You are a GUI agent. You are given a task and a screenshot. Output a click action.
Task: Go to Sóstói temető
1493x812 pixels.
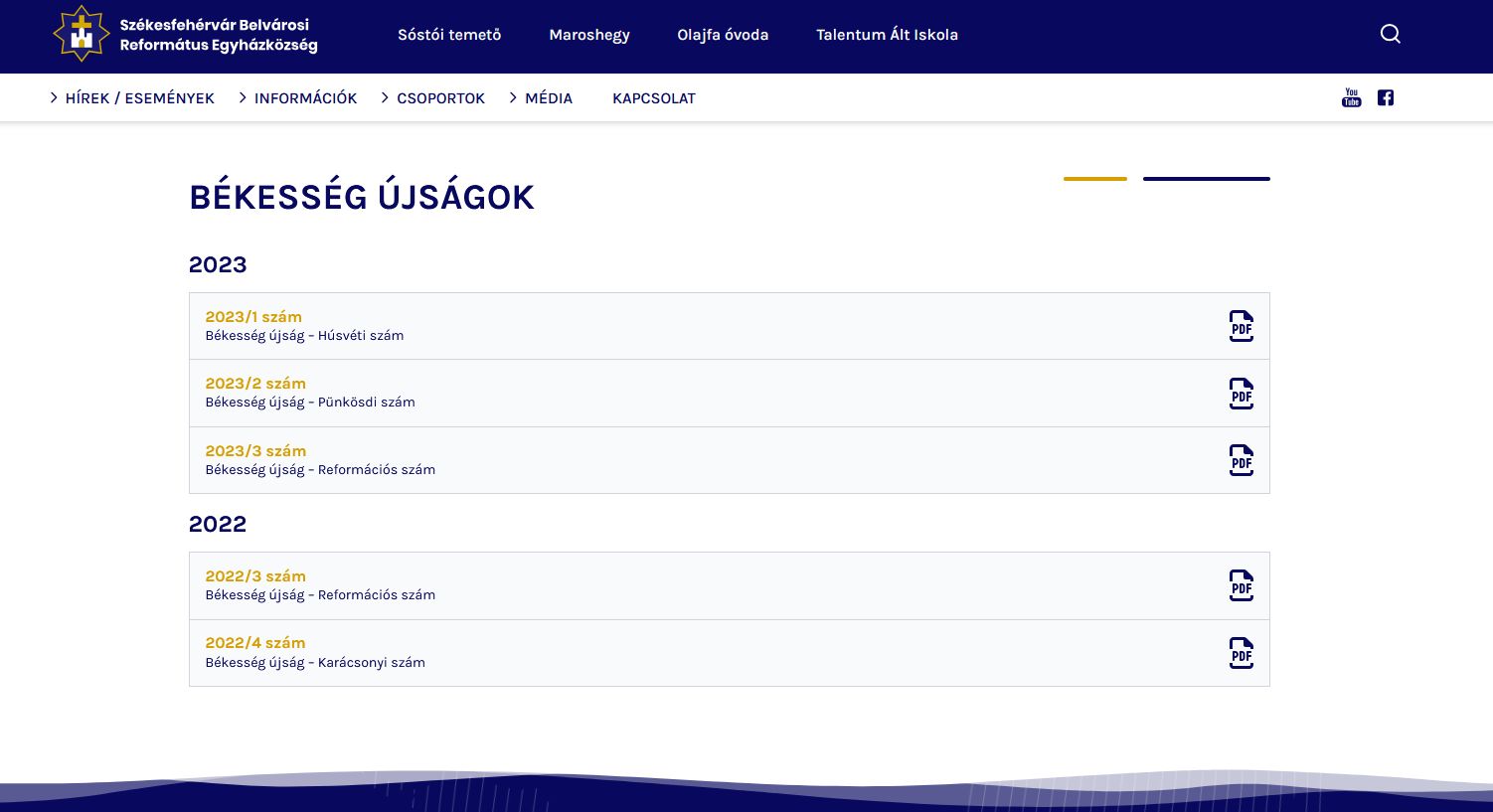[x=449, y=35]
